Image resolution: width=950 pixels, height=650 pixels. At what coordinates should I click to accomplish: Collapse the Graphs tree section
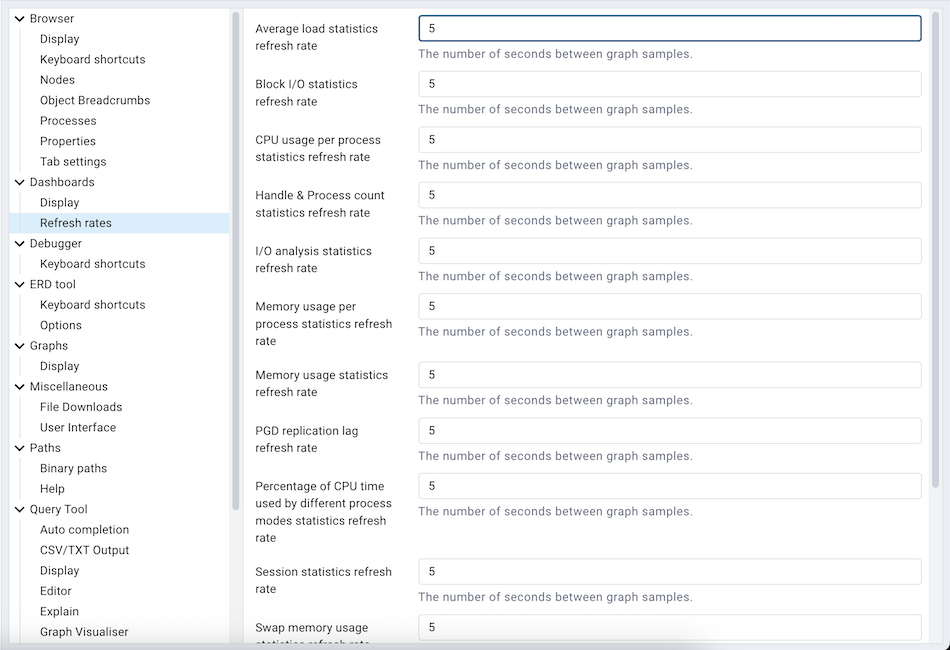pyautogui.click(x=18, y=345)
